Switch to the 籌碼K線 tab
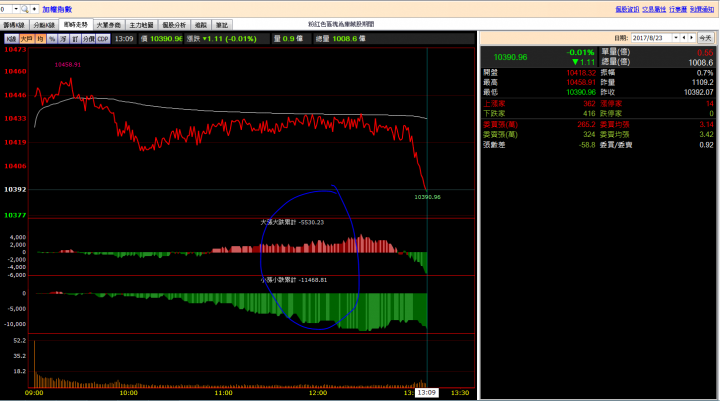The width and height of the screenshot is (720, 401). point(14,25)
